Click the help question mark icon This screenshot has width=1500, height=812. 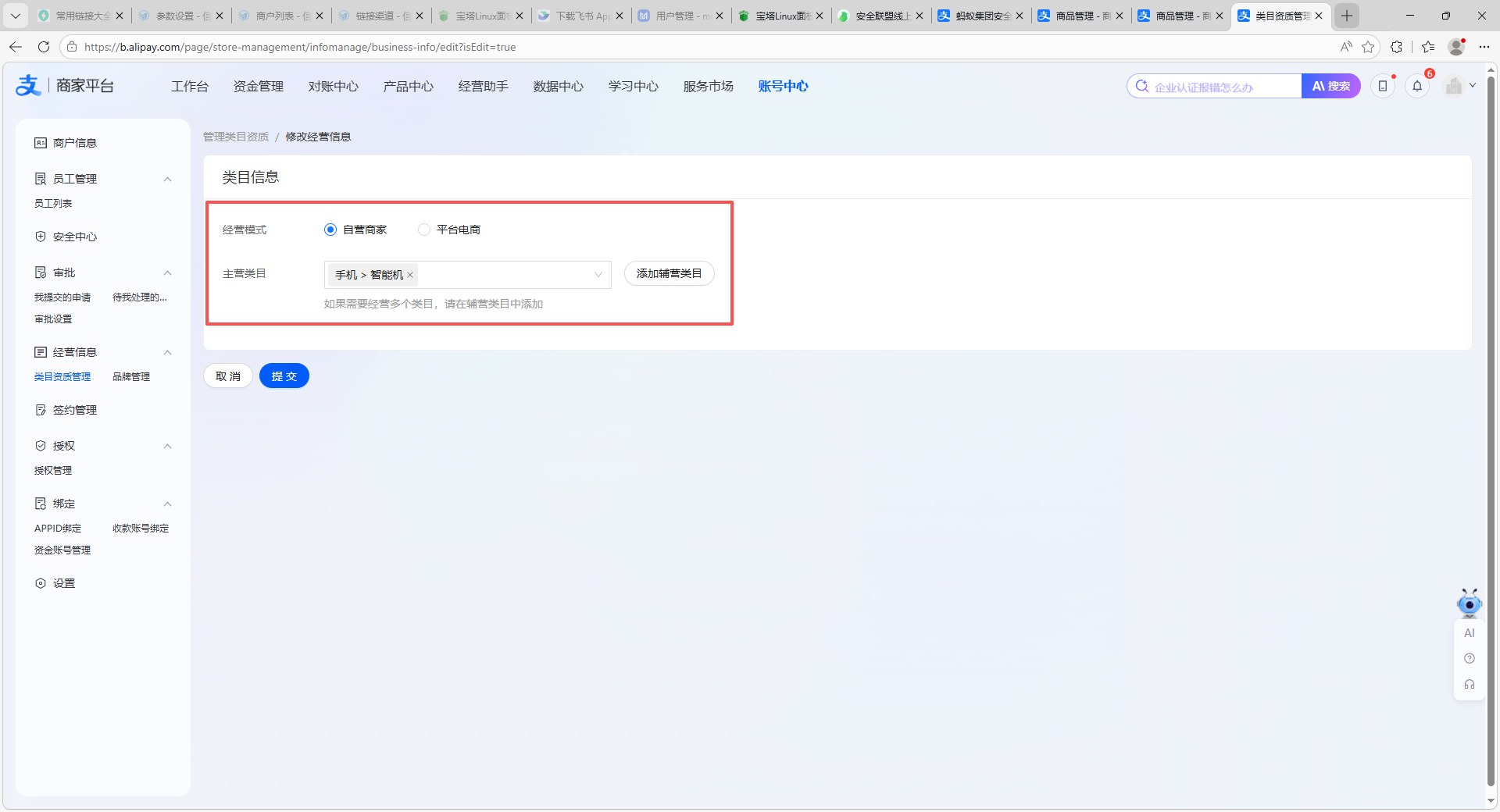click(x=1470, y=658)
